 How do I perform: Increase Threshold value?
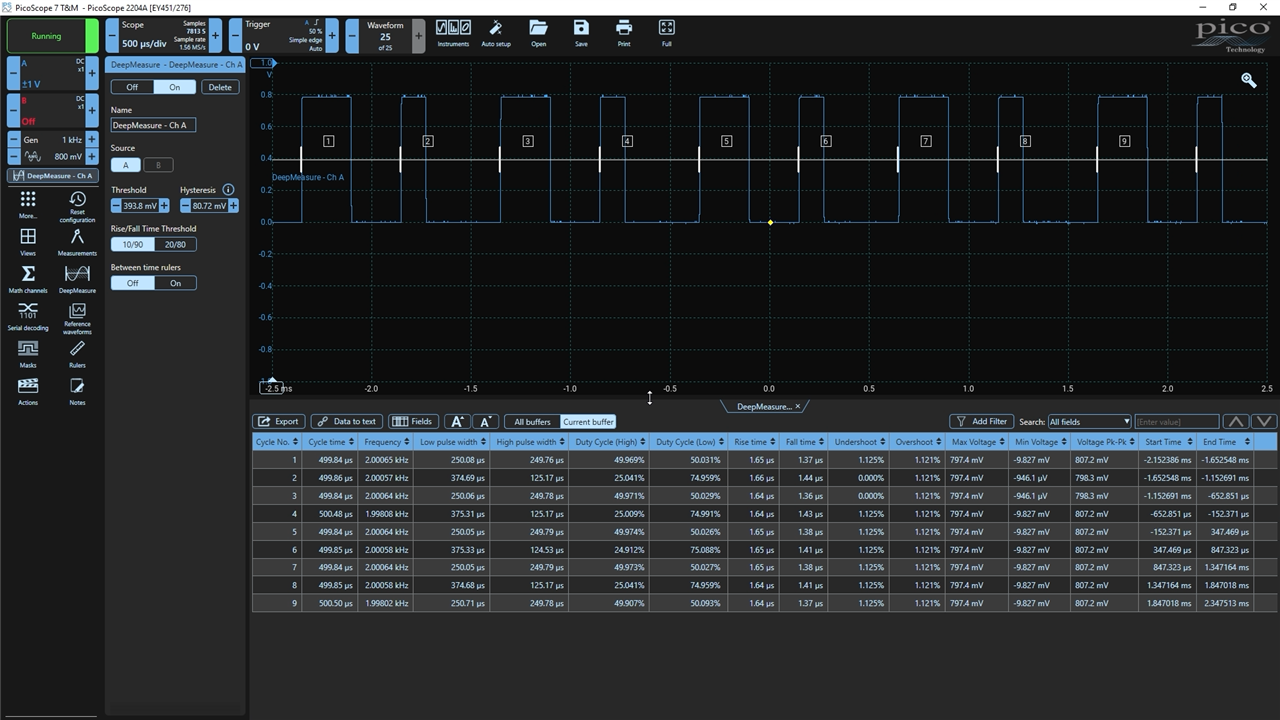click(x=164, y=205)
